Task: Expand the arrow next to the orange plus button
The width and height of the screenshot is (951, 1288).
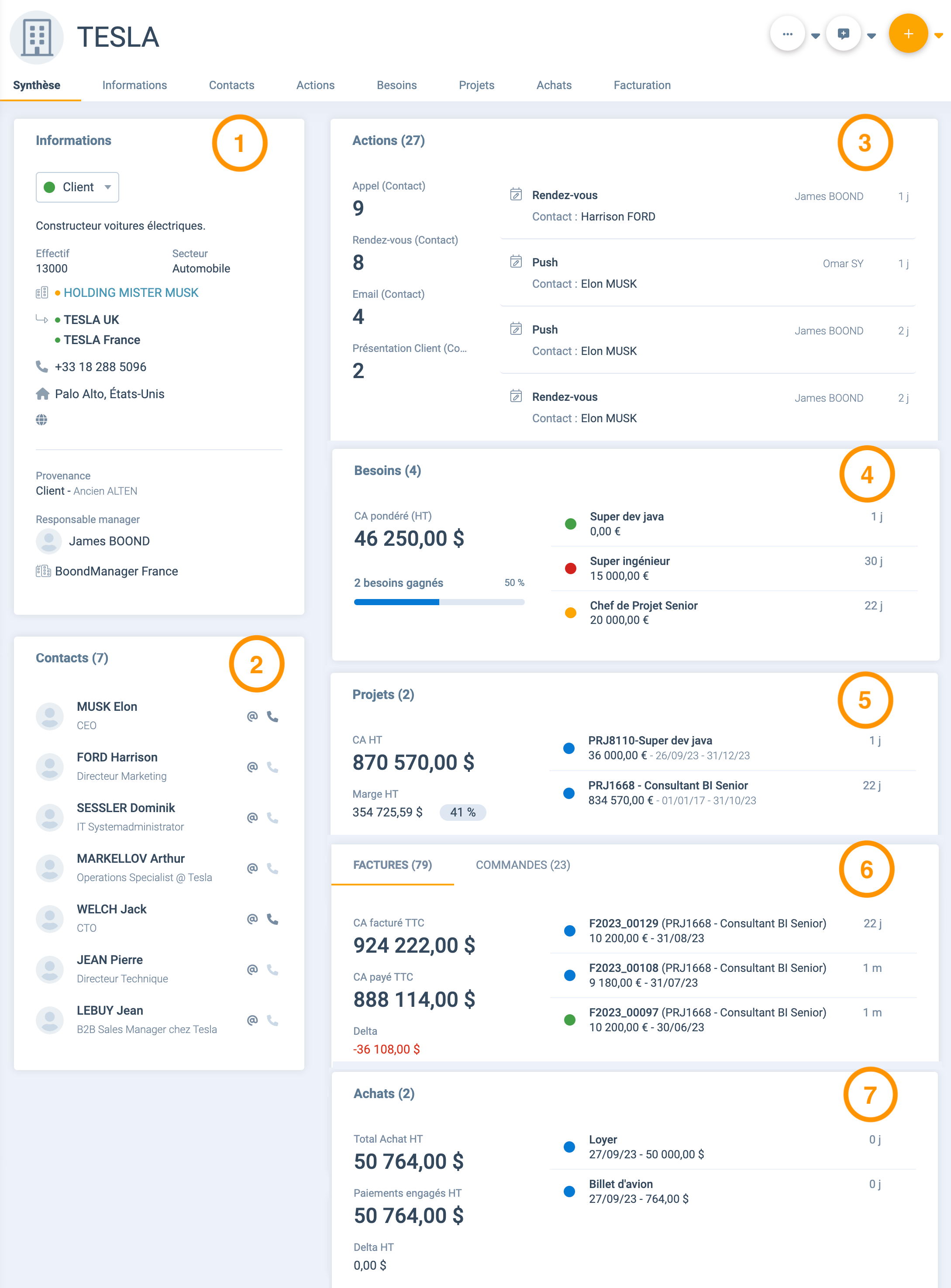Action: [x=939, y=36]
